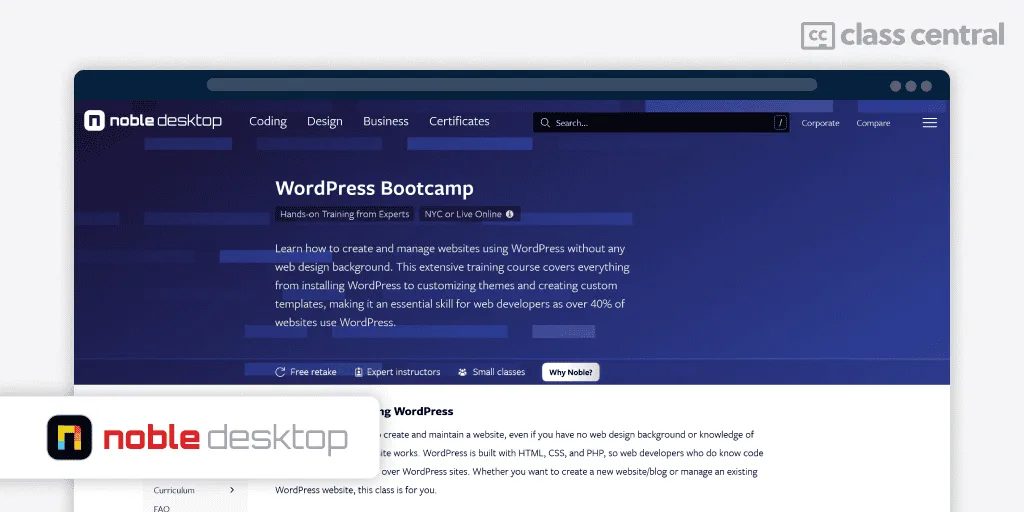Viewport: 1024px width, 512px height.
Task: Click the Why Noble? button
Action: [x=571, y=372]
